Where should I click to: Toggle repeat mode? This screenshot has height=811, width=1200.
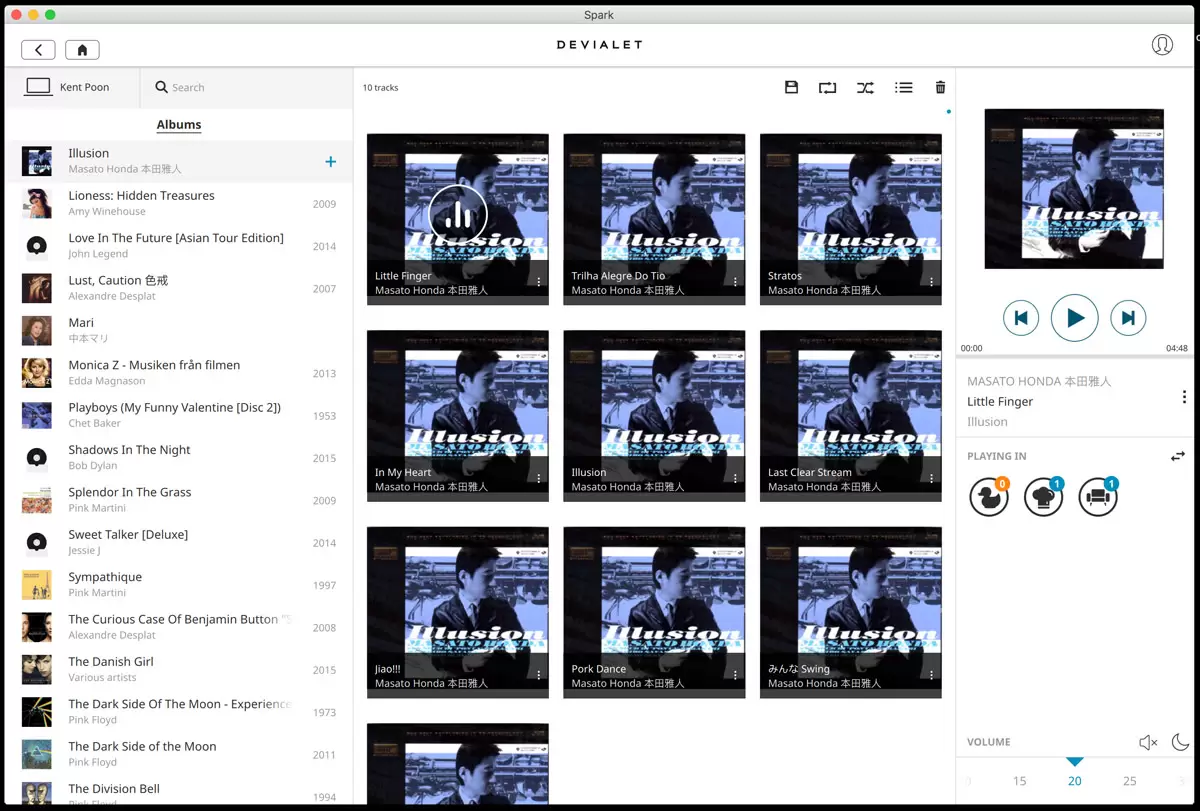click(827, 88)
